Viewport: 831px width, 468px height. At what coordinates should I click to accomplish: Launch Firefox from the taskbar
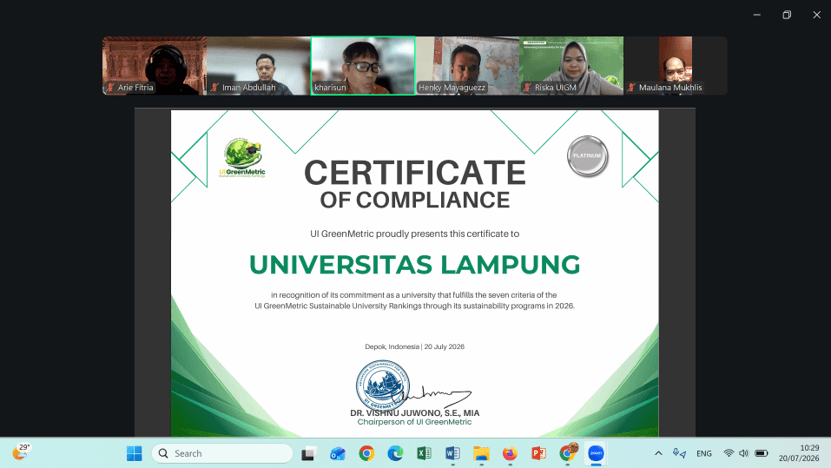pyautogui.click(x=510, y=453)
